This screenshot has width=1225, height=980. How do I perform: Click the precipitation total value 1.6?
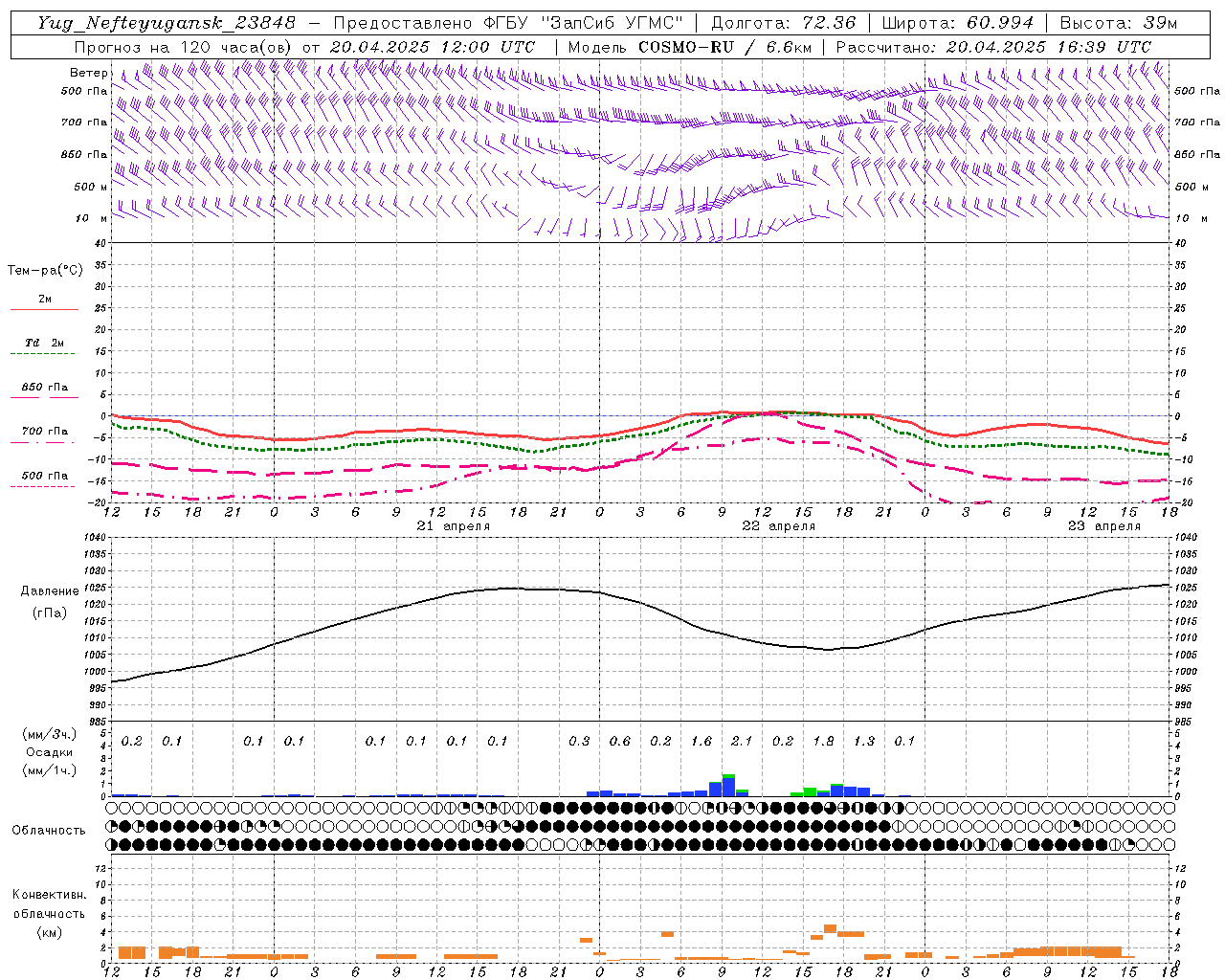[x=702, y=742]
